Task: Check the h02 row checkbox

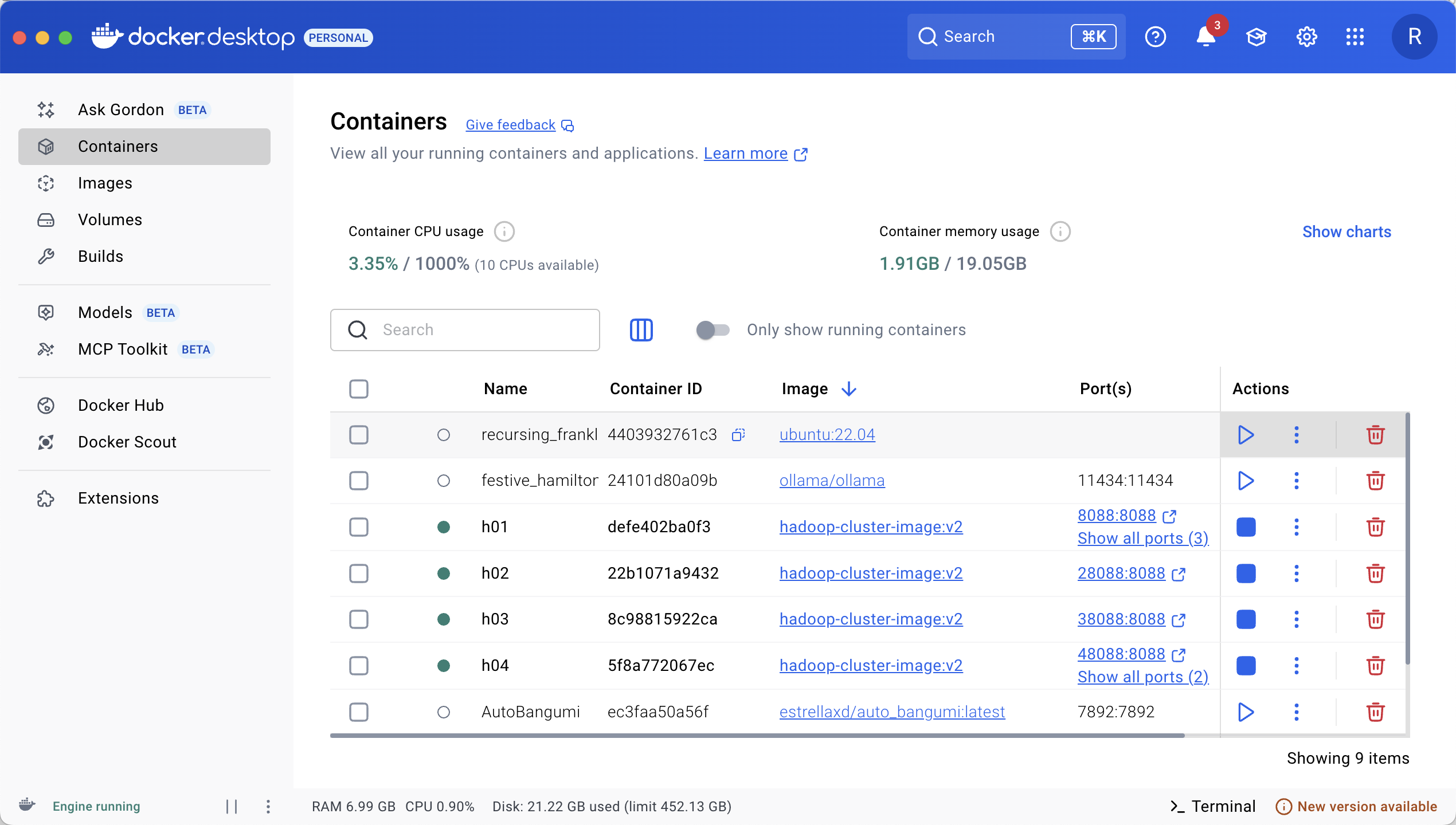Action: tap(359, 573)
